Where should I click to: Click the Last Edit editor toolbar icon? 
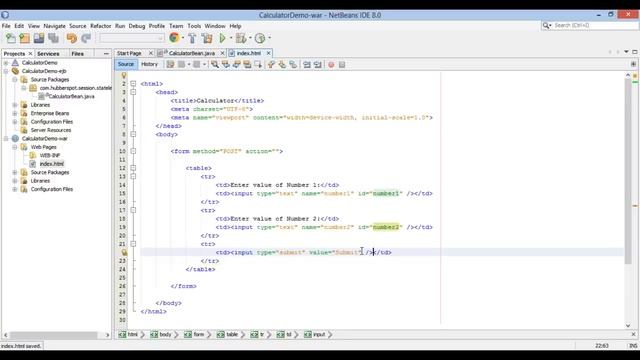170,64
